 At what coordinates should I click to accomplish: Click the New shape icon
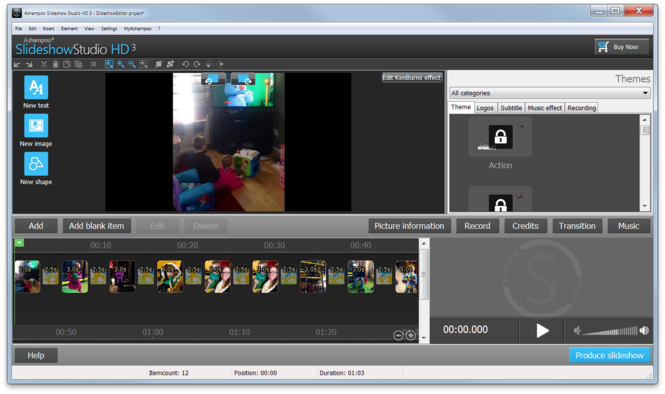point(36,163)
